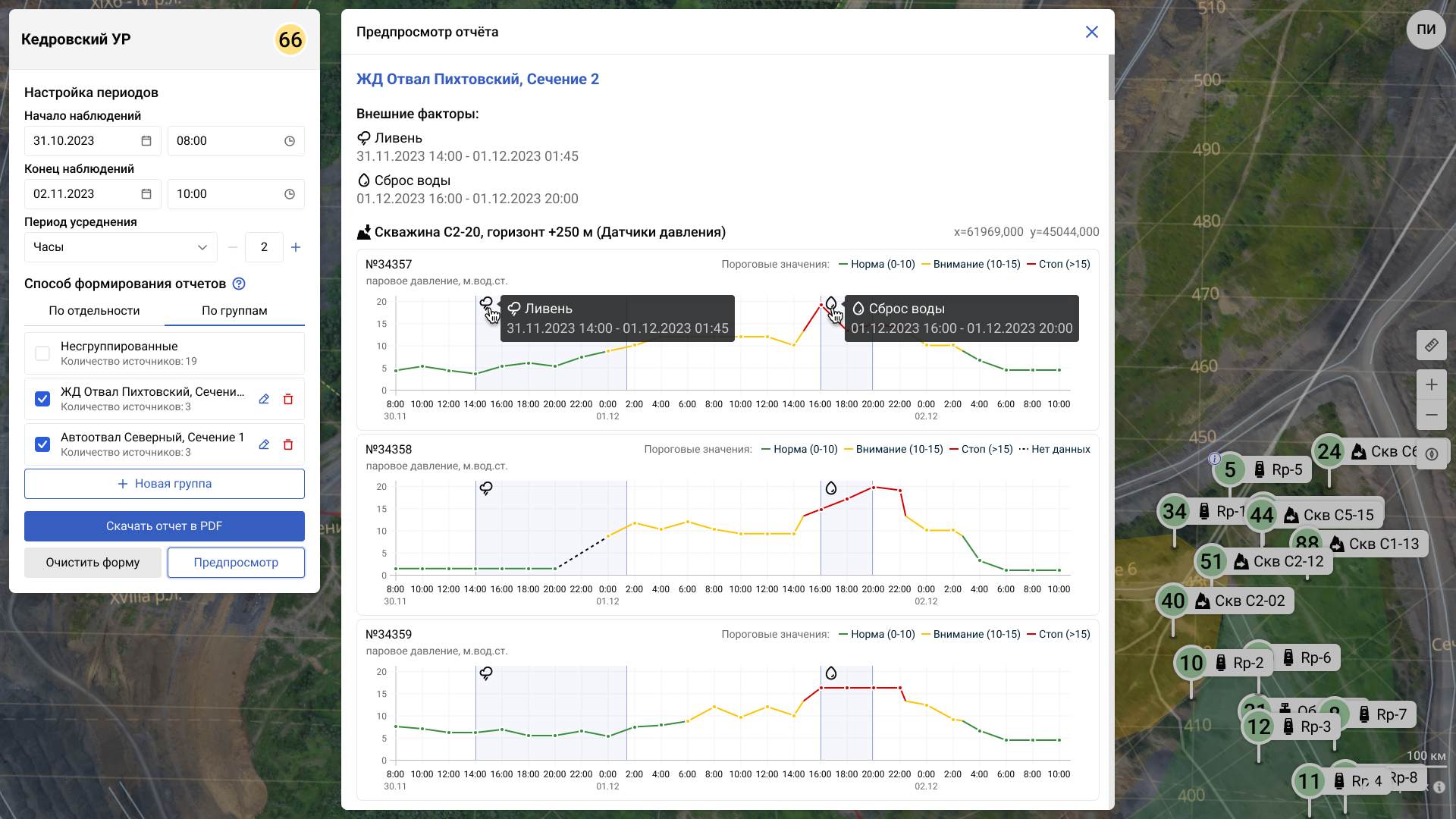Increase averaging period value with plus
The width and height of the screenshot is (1456, 819).
tap(296, 247)
